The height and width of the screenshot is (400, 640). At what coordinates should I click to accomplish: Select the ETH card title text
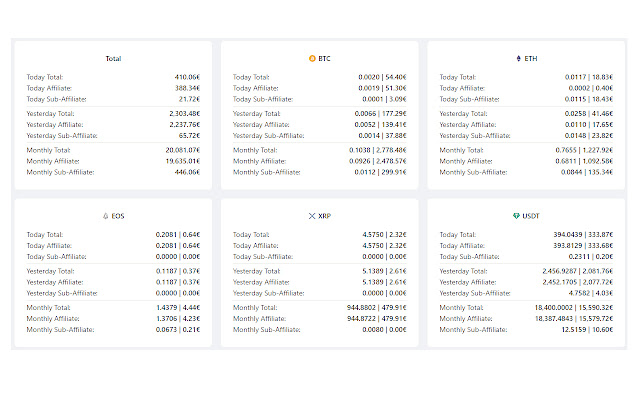coord(531,58)
